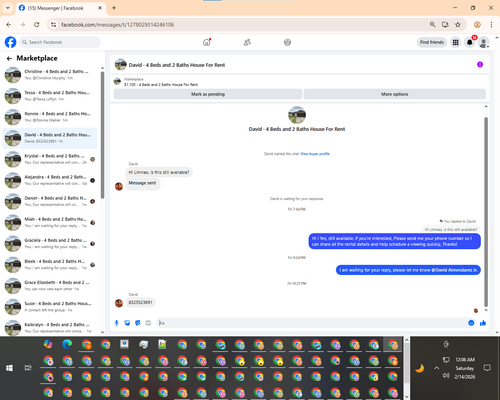Click the conversation scrollbar
The height and width of the screenshot is (400, 500).
486,212
